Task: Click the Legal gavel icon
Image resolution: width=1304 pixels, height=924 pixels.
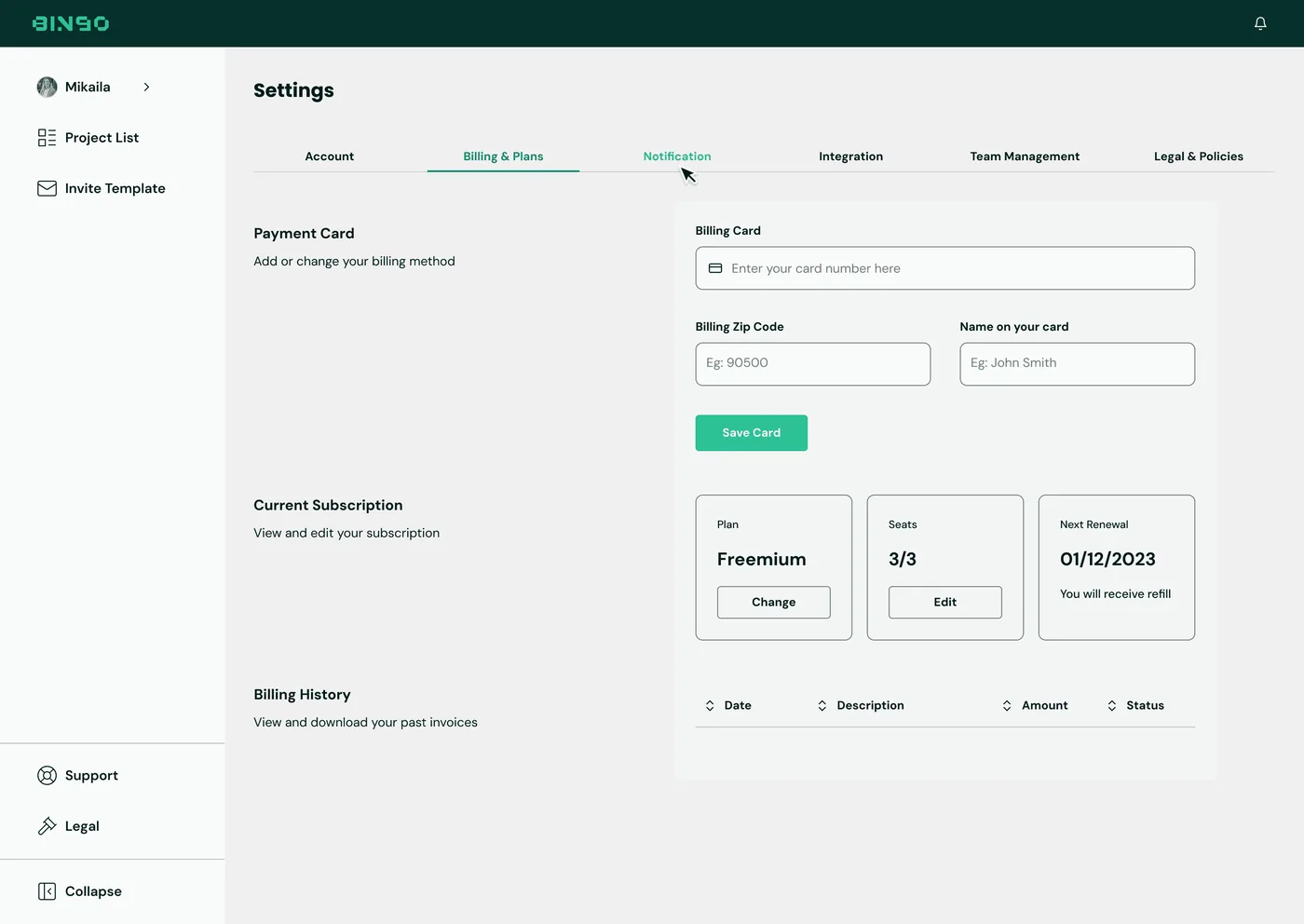Action: coord(47,826)
